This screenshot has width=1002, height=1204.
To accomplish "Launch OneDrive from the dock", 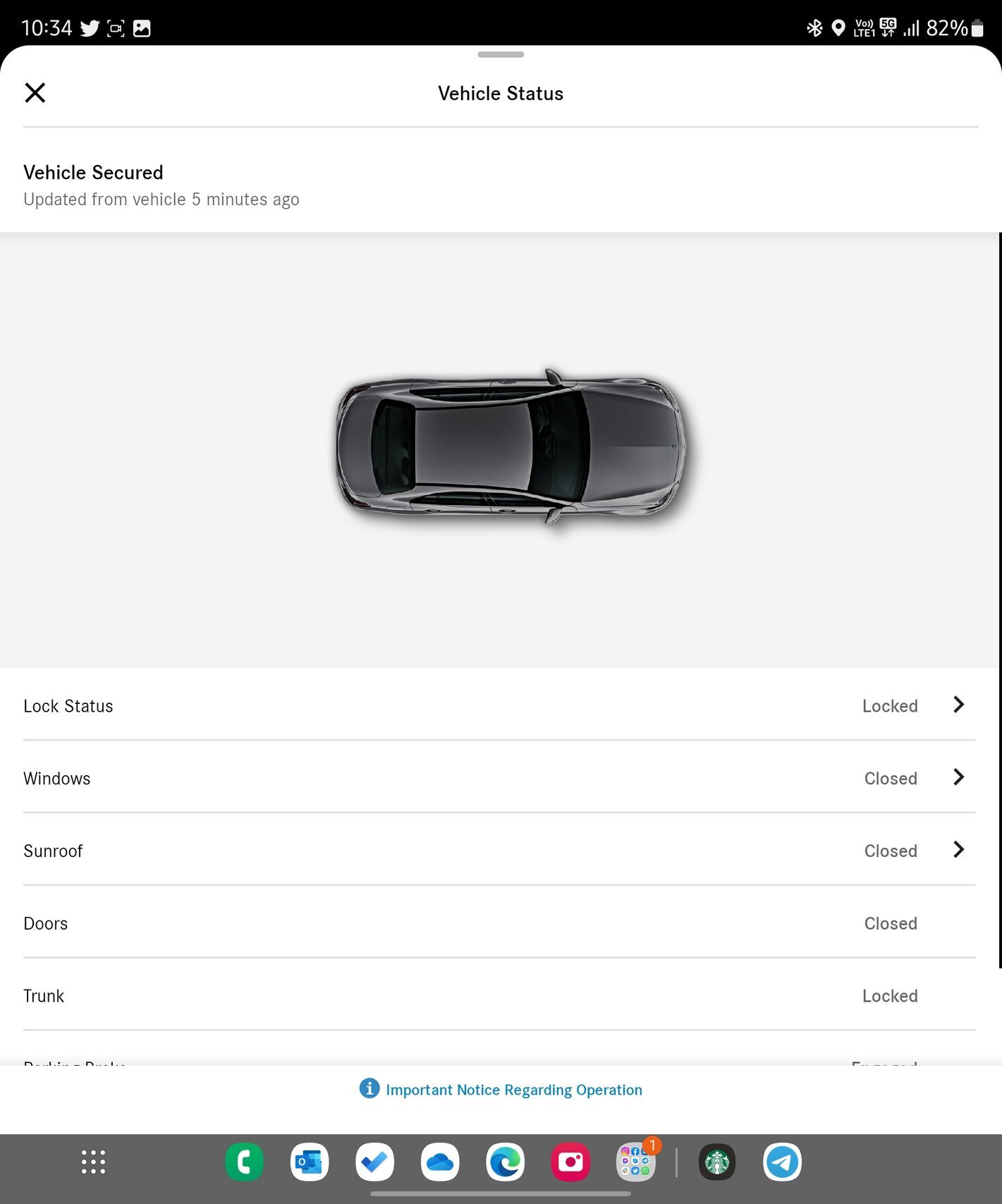I will click(x=440, y=1162).
